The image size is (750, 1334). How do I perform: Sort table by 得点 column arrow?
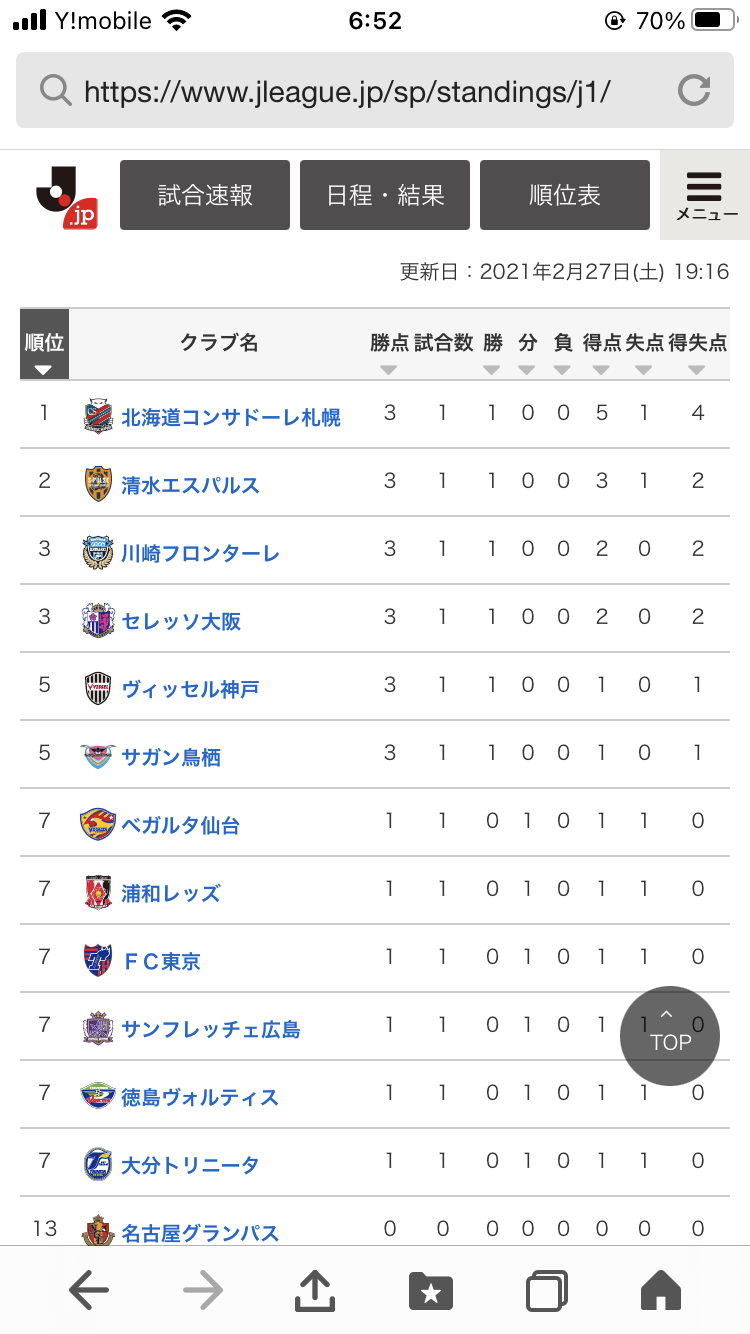(601, 370)
